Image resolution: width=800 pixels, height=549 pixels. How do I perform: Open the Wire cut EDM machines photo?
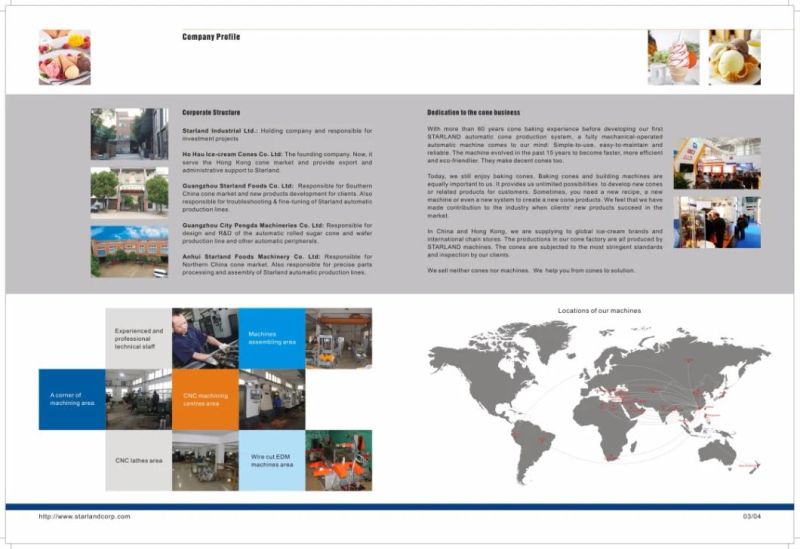click(339, 460)
